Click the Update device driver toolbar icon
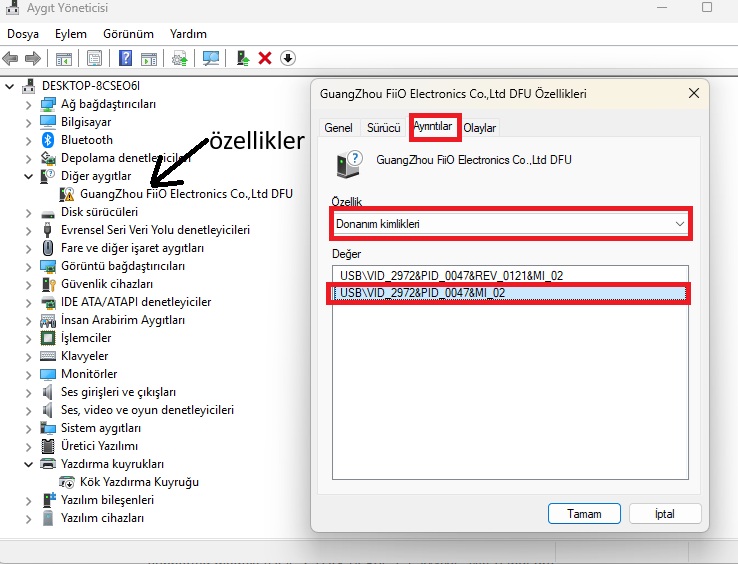 (179, 59)
